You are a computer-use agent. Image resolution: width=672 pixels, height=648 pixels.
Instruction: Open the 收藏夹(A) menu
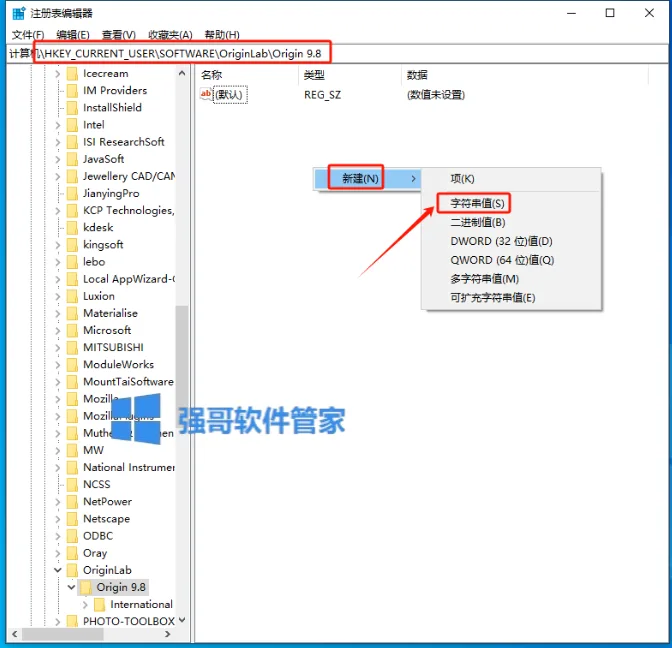170,35
